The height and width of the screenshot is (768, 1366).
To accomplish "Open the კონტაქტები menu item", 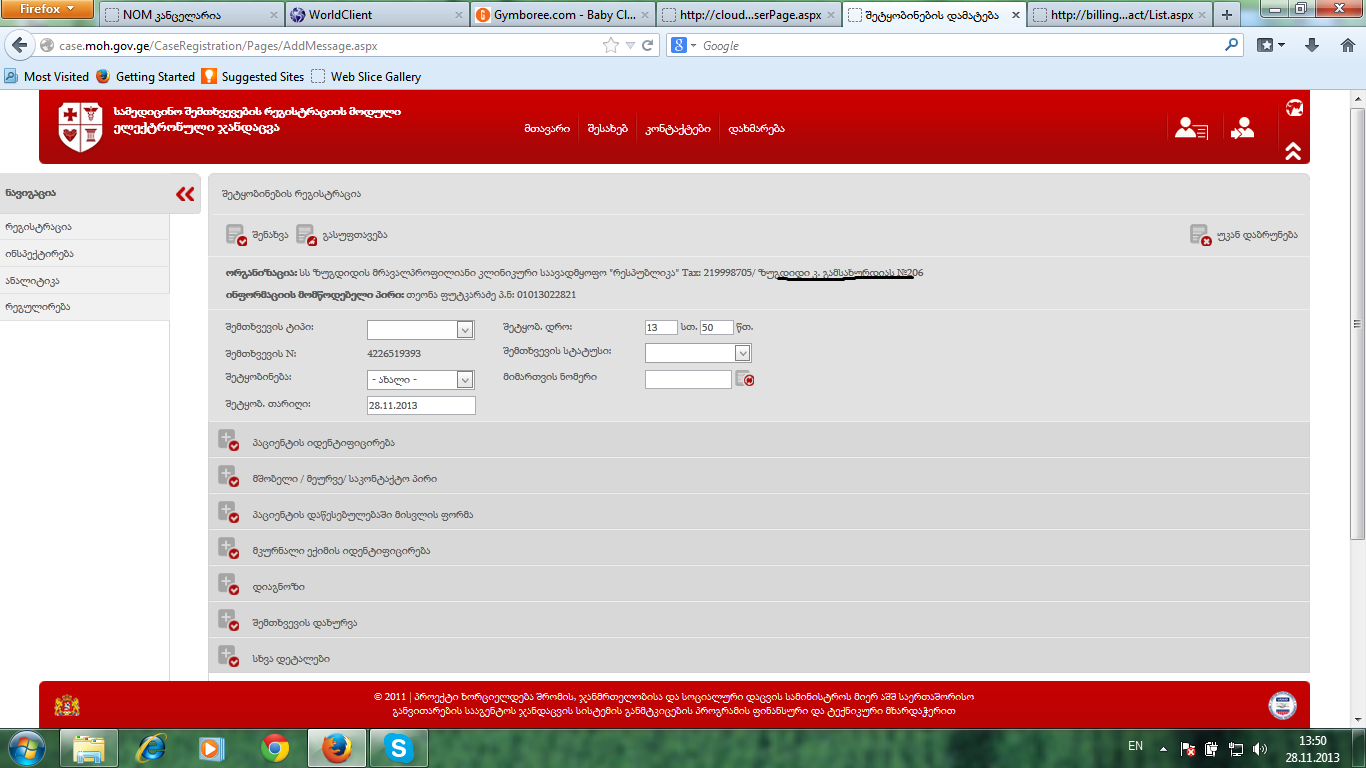I will pyautogui.click(x=677, y=129).
